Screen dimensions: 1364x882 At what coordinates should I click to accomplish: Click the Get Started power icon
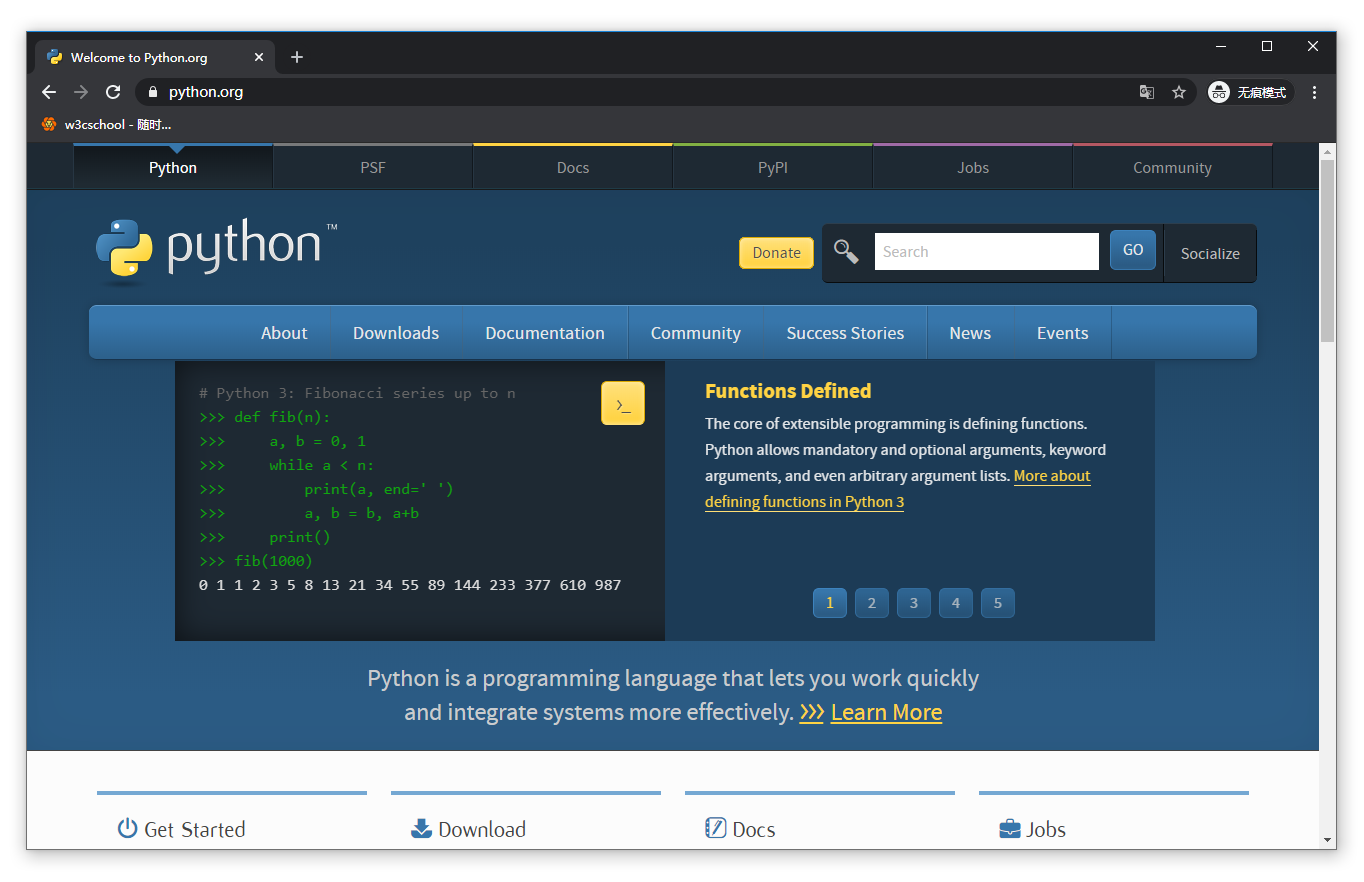128,828
